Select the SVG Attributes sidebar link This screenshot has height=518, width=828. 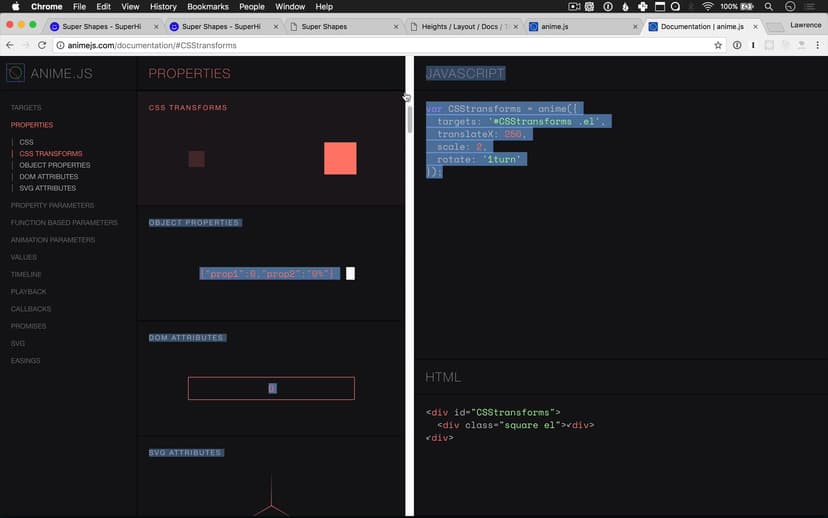47,188
